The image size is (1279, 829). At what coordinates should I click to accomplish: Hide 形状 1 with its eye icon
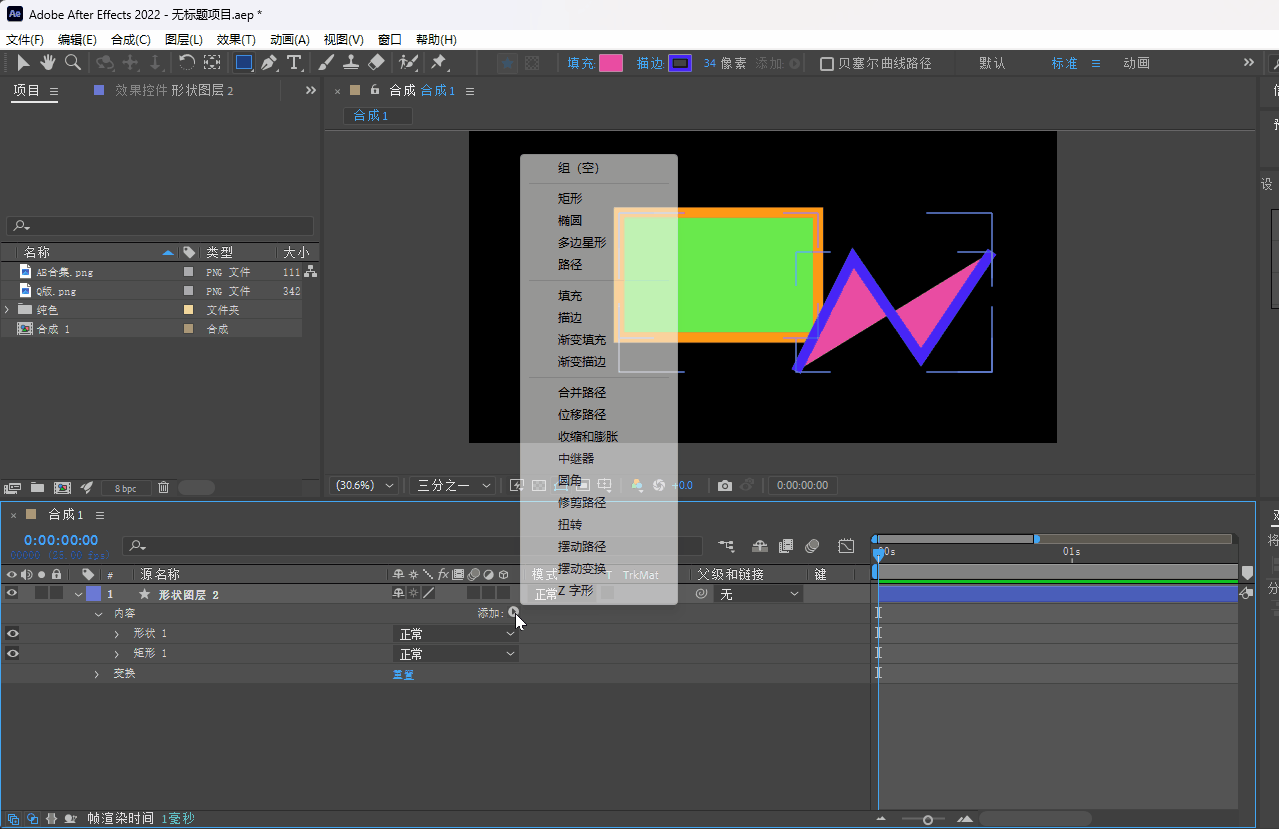(12, 633)
